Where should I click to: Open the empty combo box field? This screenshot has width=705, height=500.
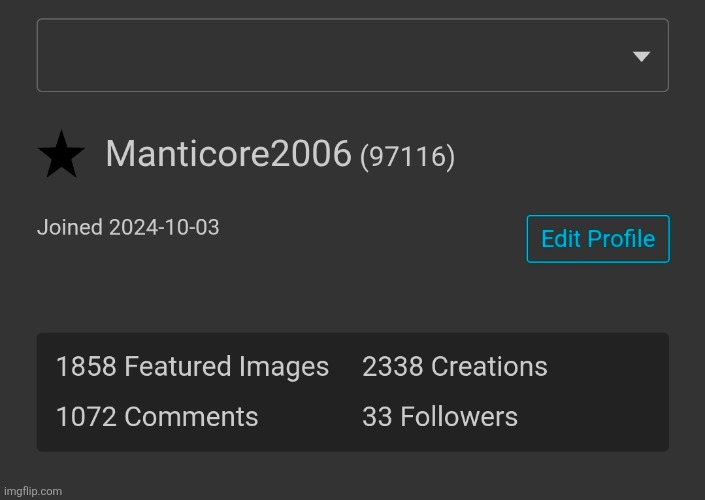coord(330,57)
